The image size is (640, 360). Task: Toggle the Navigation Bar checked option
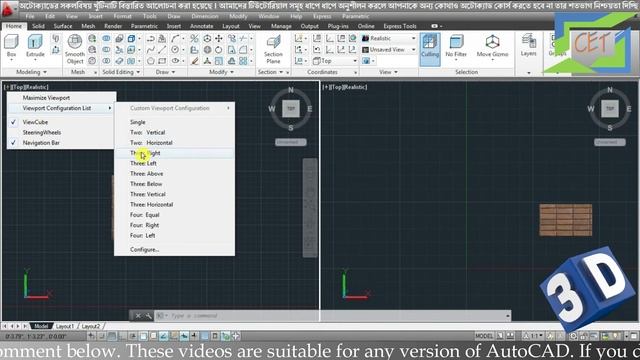tap(60, 143)
